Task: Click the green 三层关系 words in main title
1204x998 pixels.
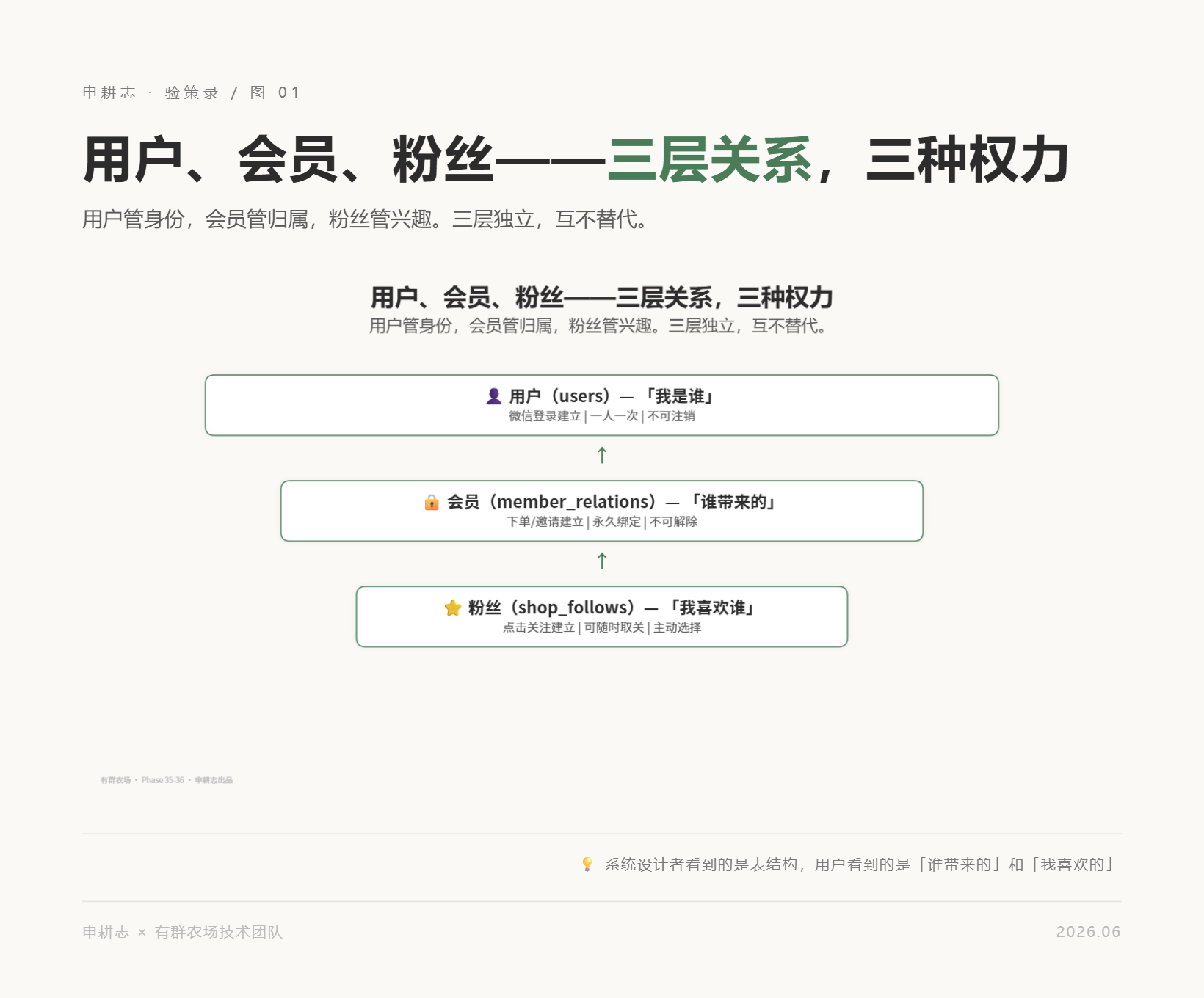Action: (x=710, y=160)
